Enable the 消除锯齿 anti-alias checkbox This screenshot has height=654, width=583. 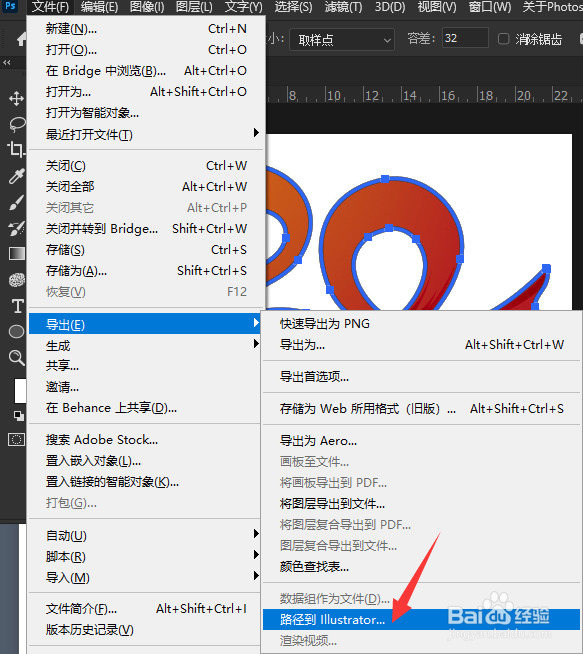click(x=503, y=39)
